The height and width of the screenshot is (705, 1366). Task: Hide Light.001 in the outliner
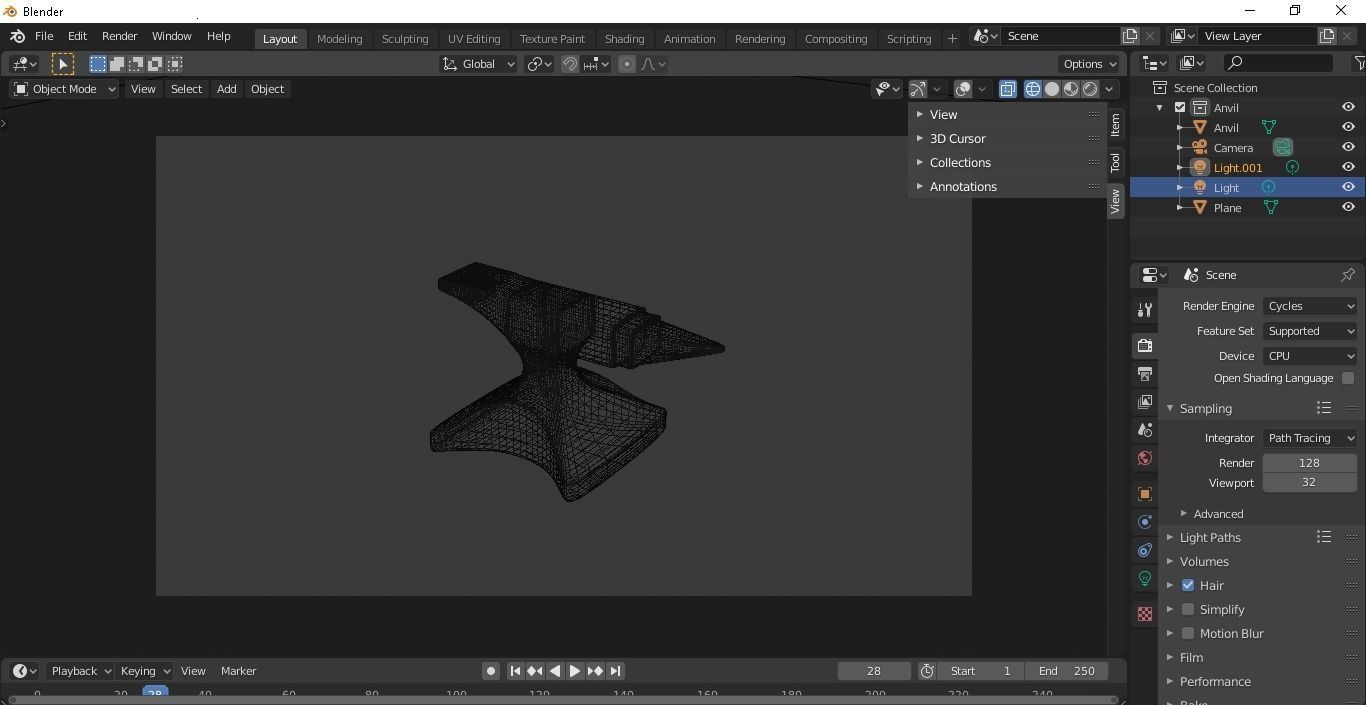click(x=1348, y=167)
